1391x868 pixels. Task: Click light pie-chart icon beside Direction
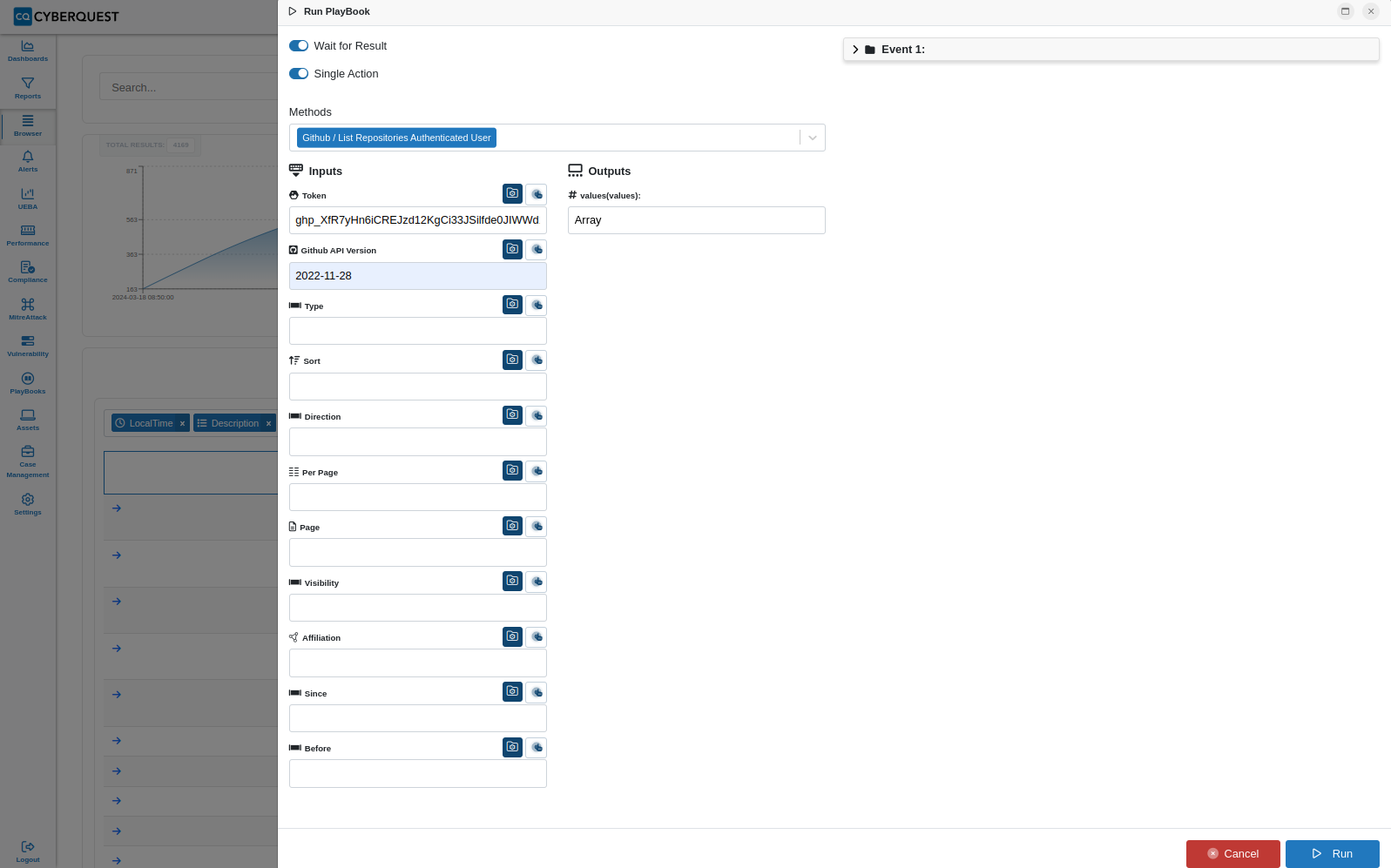point(537,414)
